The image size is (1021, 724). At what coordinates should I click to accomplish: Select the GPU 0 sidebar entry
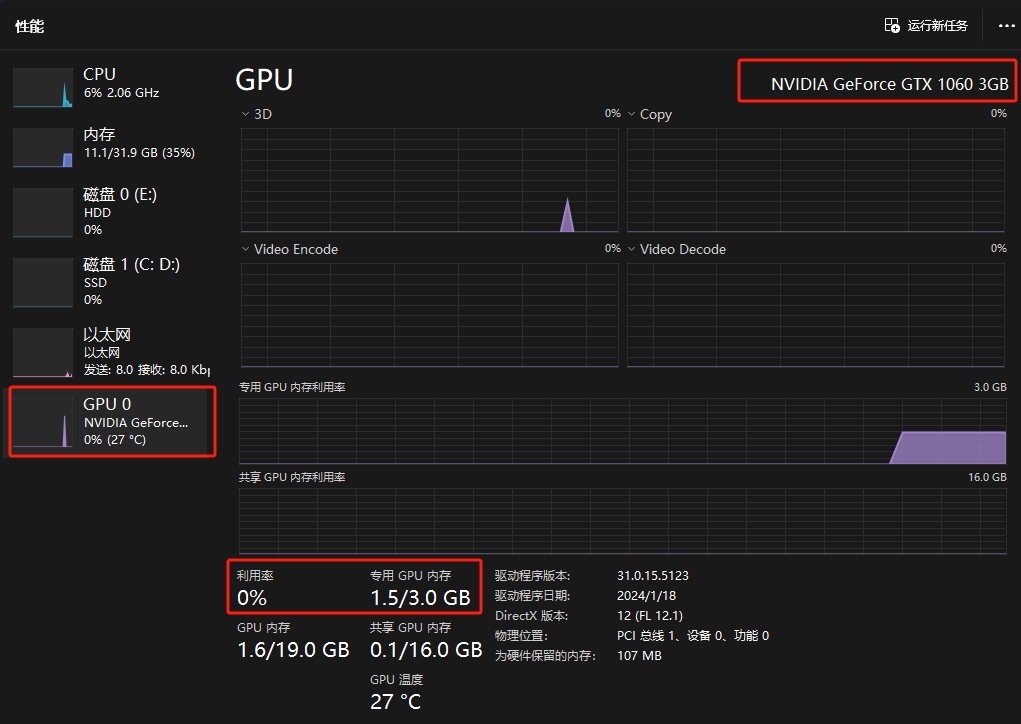point(111,421)
